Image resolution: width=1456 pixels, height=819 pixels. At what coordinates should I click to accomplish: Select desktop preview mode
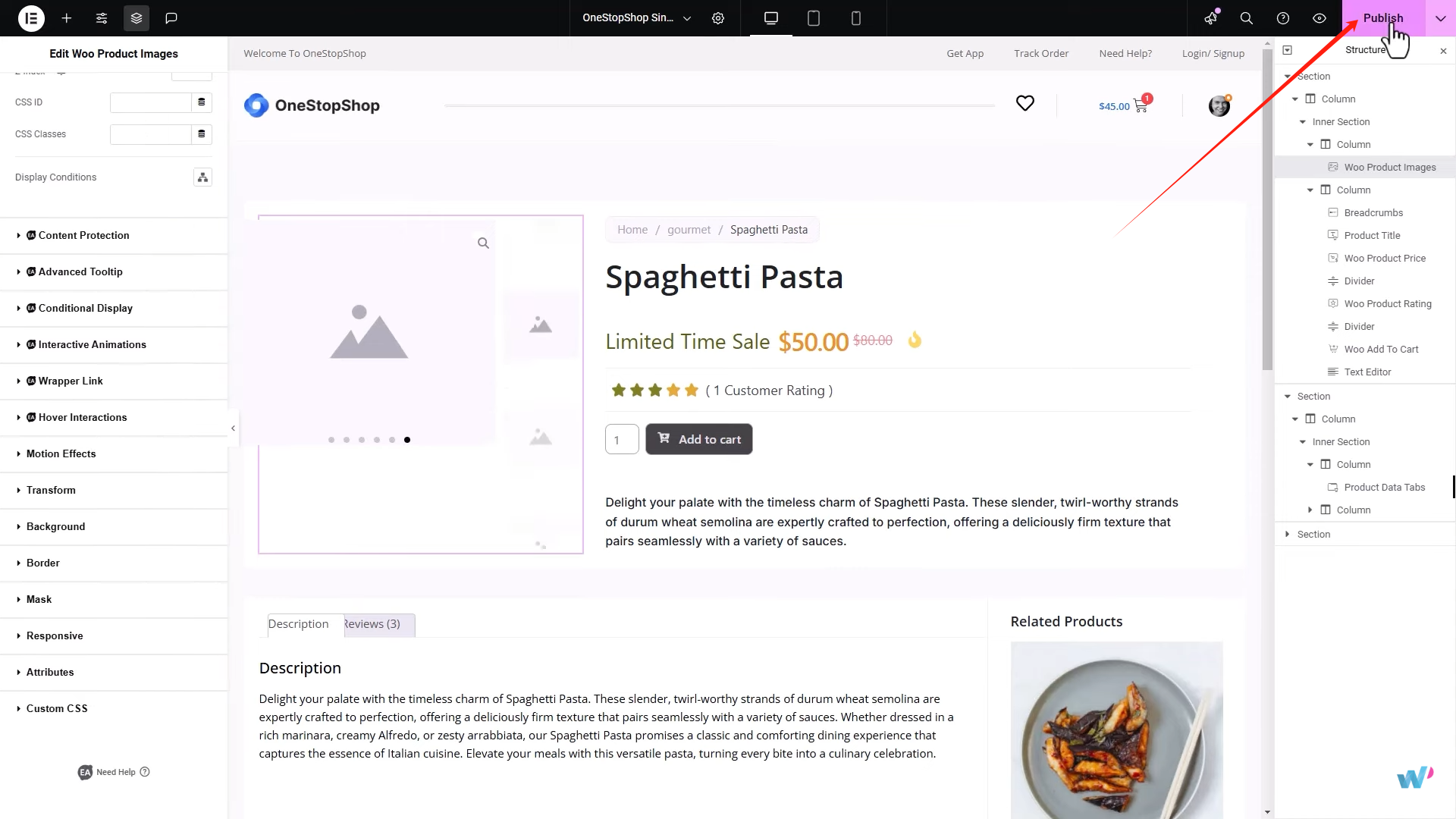pyautogui.click(x=770, y=18)
